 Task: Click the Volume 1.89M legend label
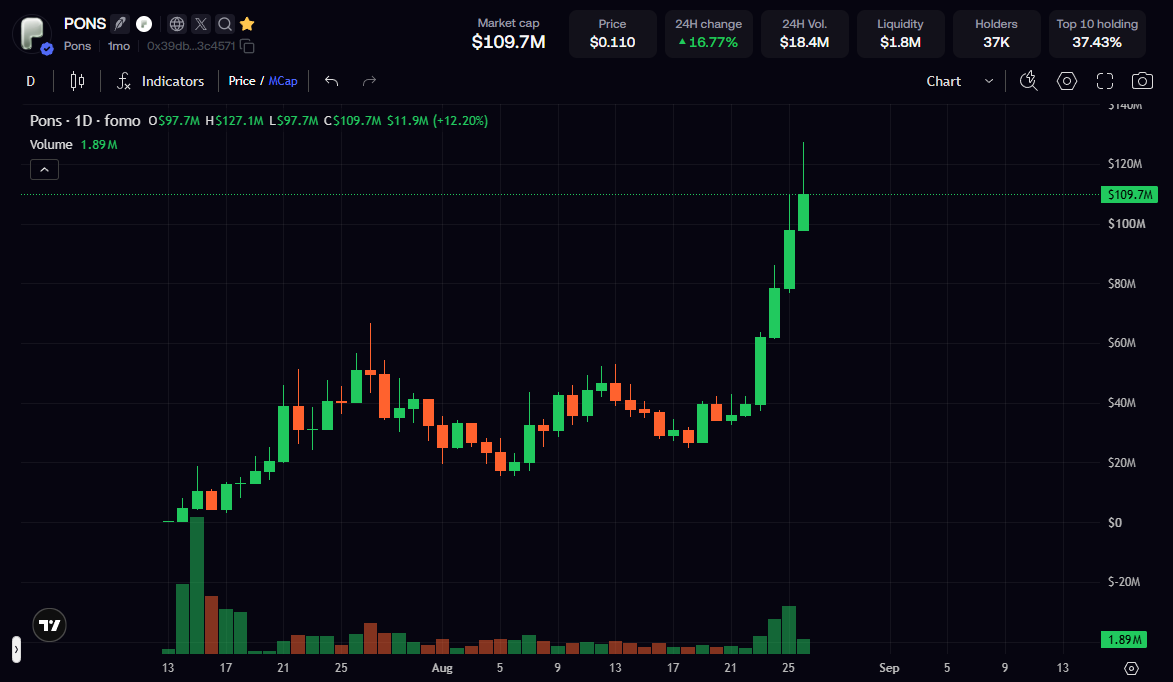coord(73,144)
